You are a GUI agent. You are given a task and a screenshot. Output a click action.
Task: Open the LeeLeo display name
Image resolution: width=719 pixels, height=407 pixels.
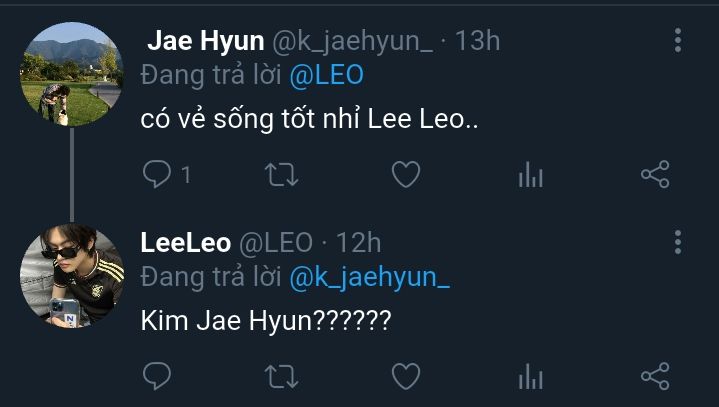click(x=186, y=242)
